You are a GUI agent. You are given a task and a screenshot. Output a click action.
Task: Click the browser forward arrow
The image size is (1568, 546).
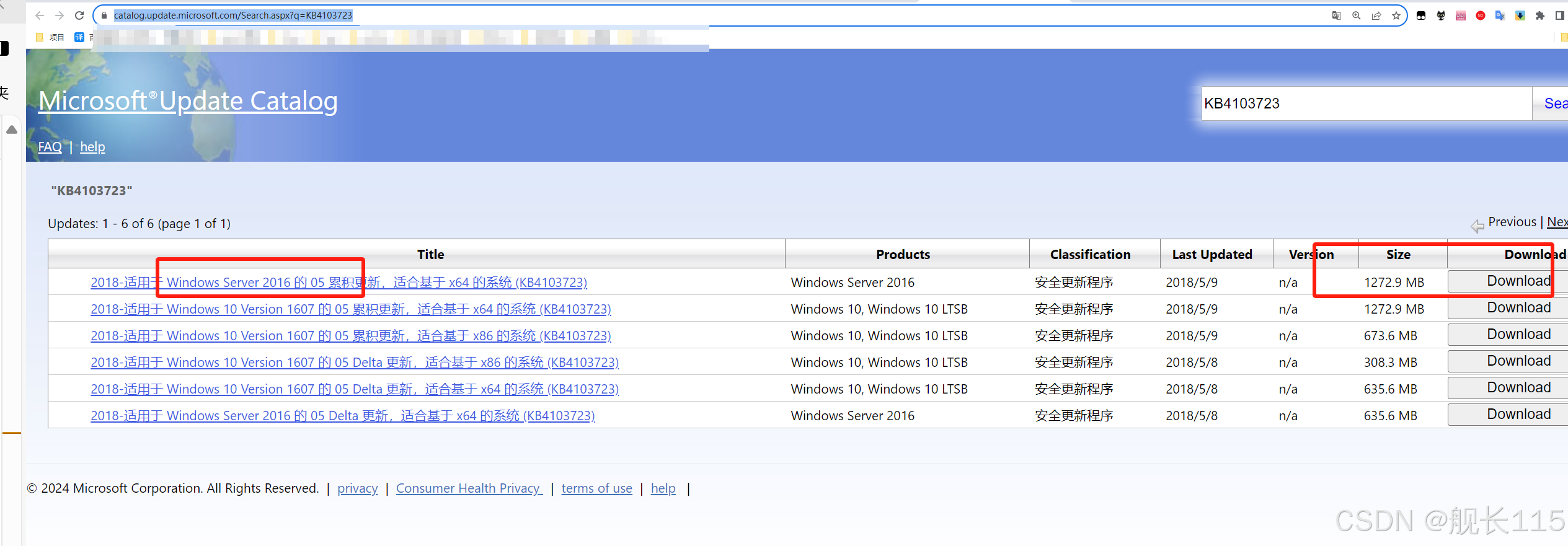point(60,15)
